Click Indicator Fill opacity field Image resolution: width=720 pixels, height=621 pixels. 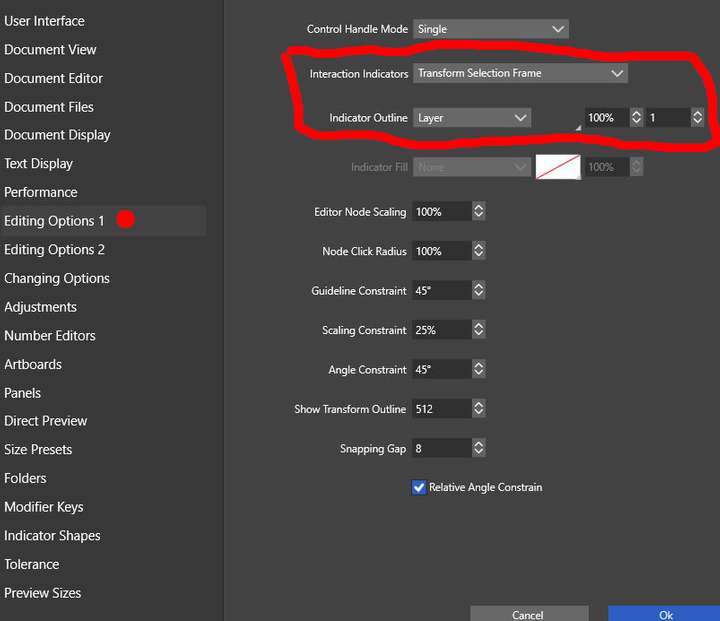(606, 167)
